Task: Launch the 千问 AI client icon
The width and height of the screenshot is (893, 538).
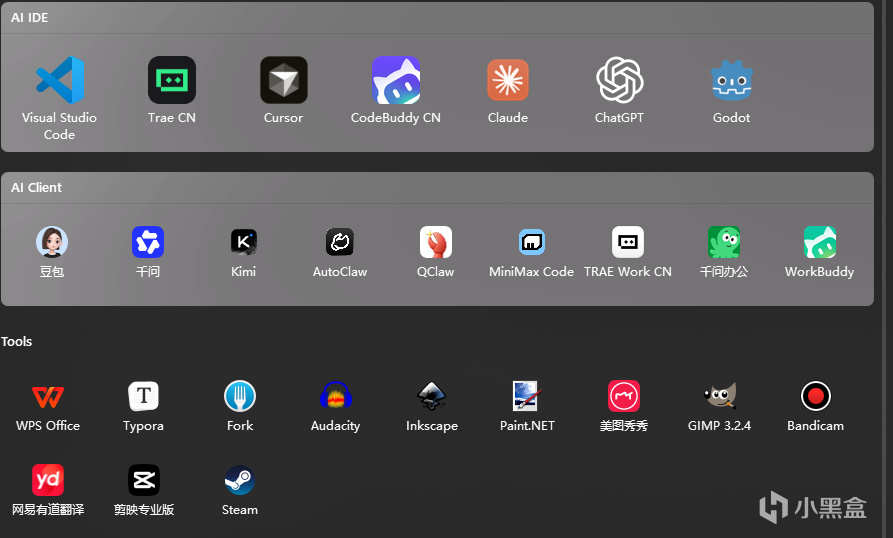Action: click(x=148, y=242)
